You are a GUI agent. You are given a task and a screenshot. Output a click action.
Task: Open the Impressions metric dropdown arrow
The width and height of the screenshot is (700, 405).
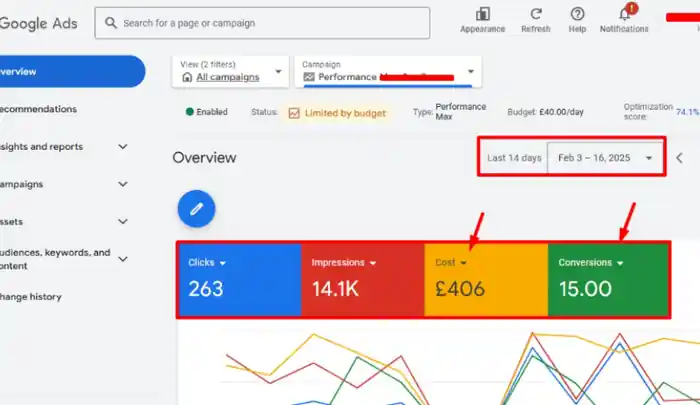[373, 263]
